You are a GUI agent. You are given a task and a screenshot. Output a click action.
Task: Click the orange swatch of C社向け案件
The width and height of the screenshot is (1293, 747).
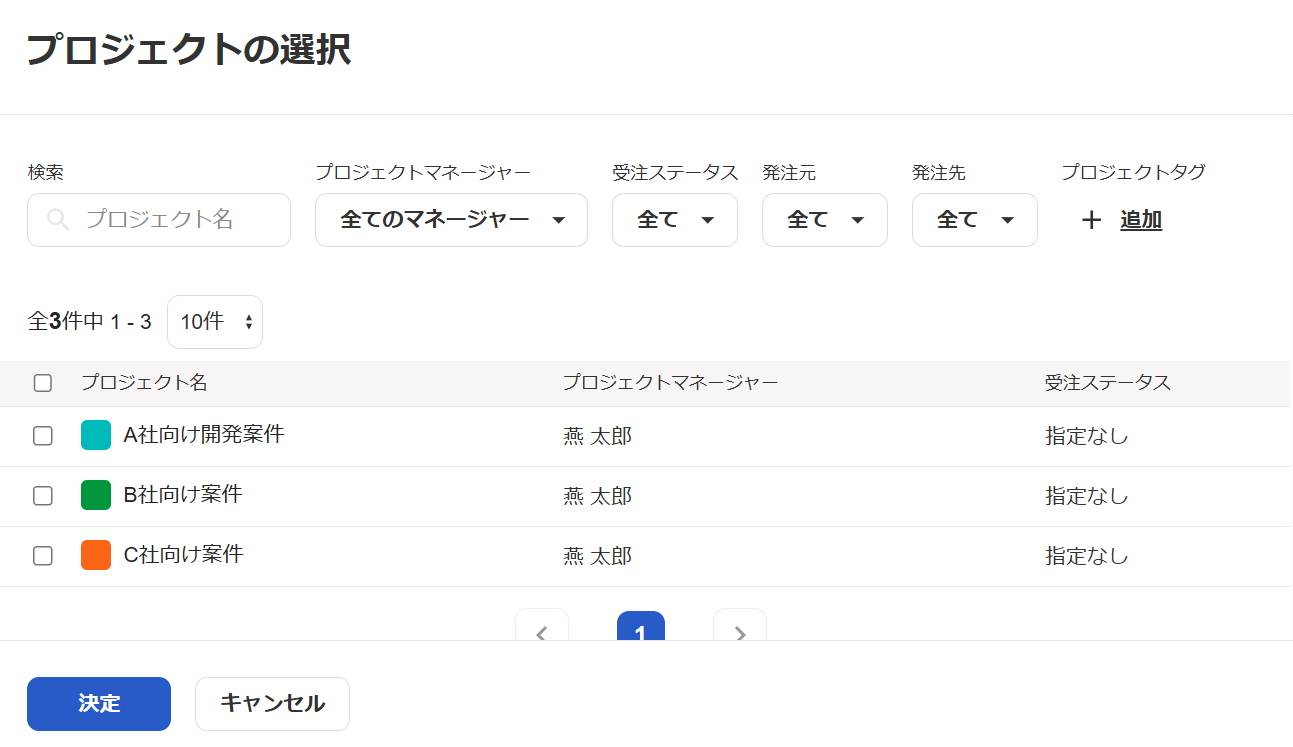pos(96,555)
